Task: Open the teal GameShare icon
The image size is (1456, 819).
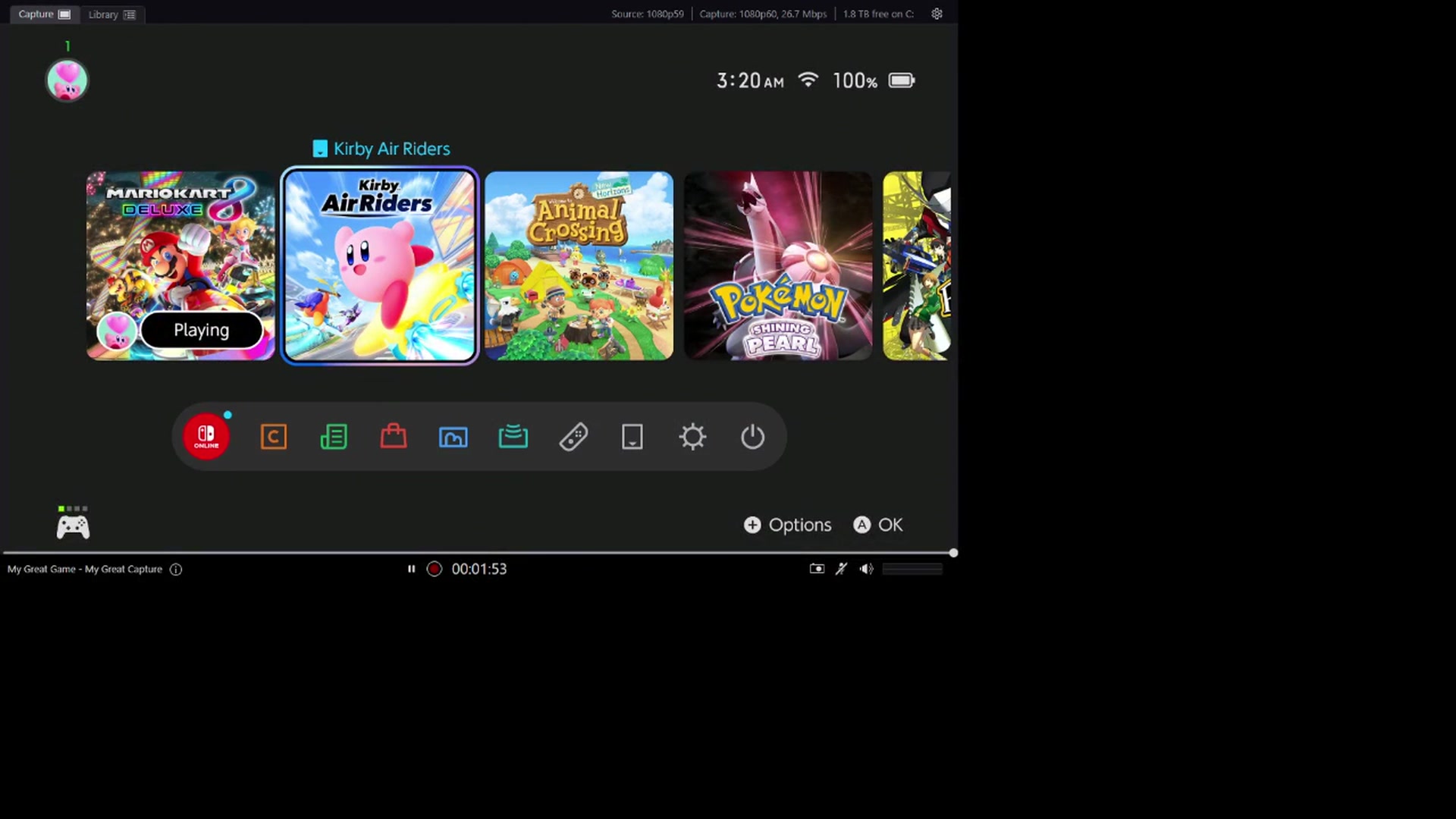Action: tap(513, 437)
